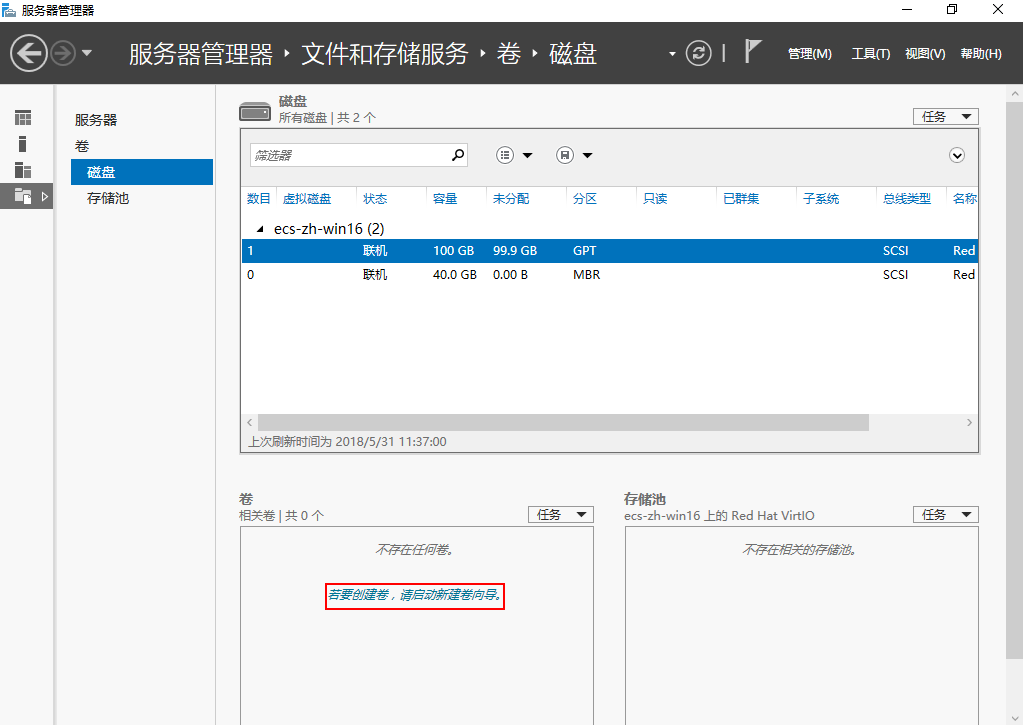The height and width of the screenshot is (725, 1023).
Task: Open the list view options dropdown
Action: [514, 155]
